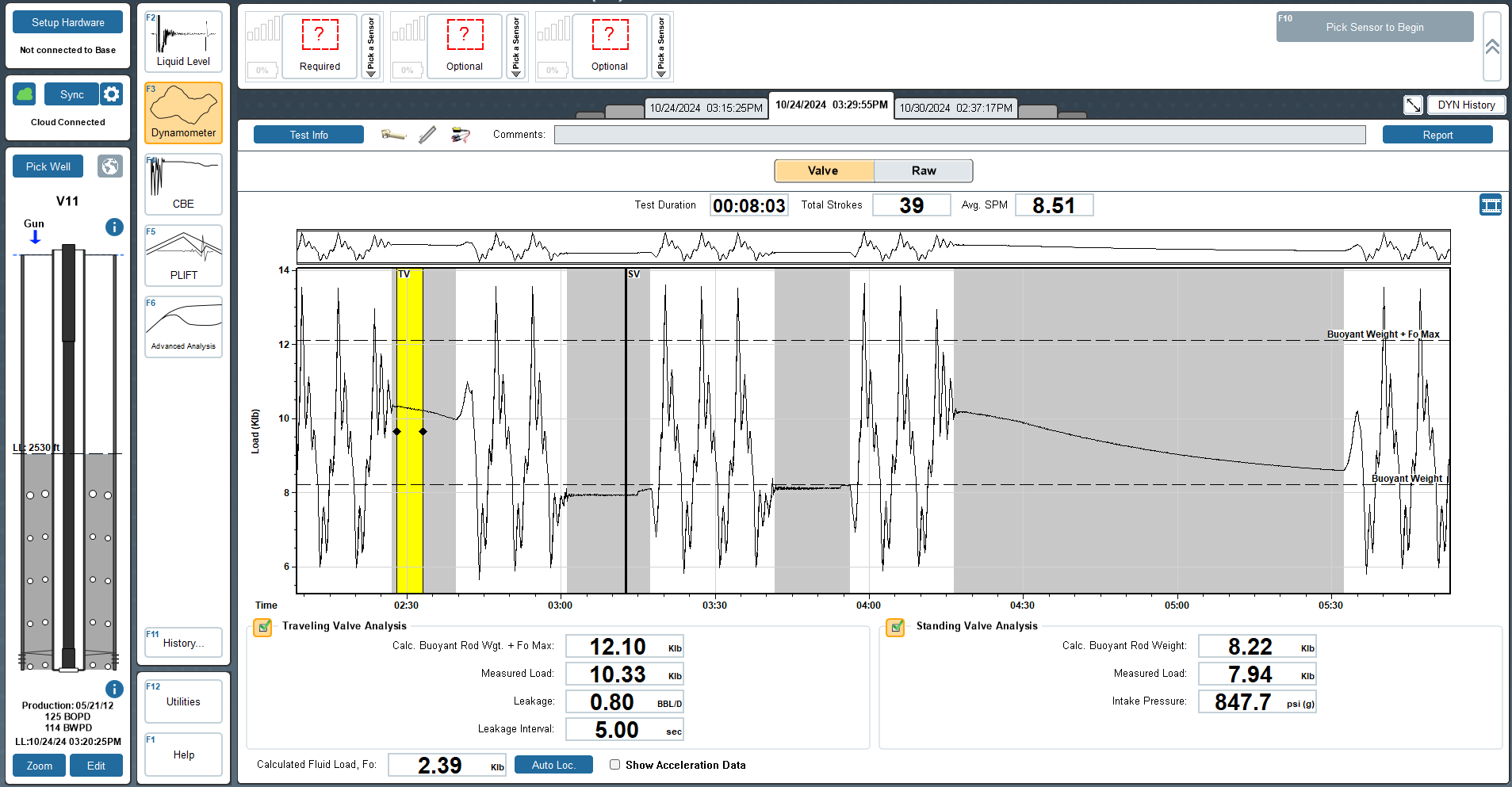
Task: Toggle the Standing Valve Analysis checkbox
Action: 895,627
